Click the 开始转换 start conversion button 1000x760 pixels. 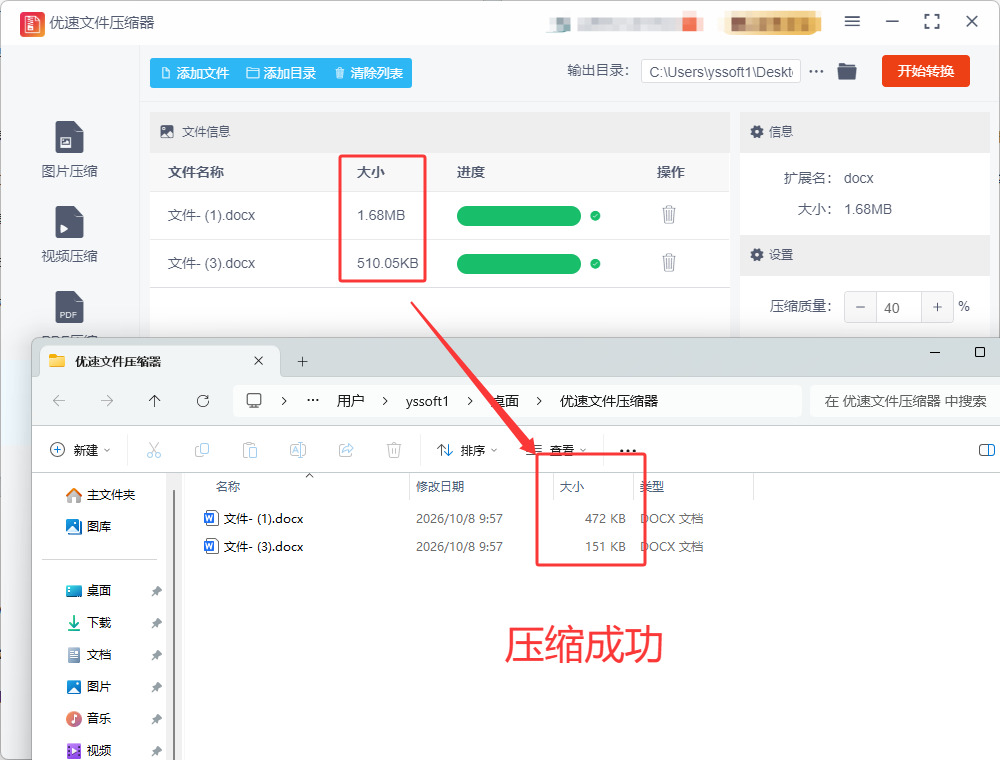pyautogui.click(x=925, y=71)
